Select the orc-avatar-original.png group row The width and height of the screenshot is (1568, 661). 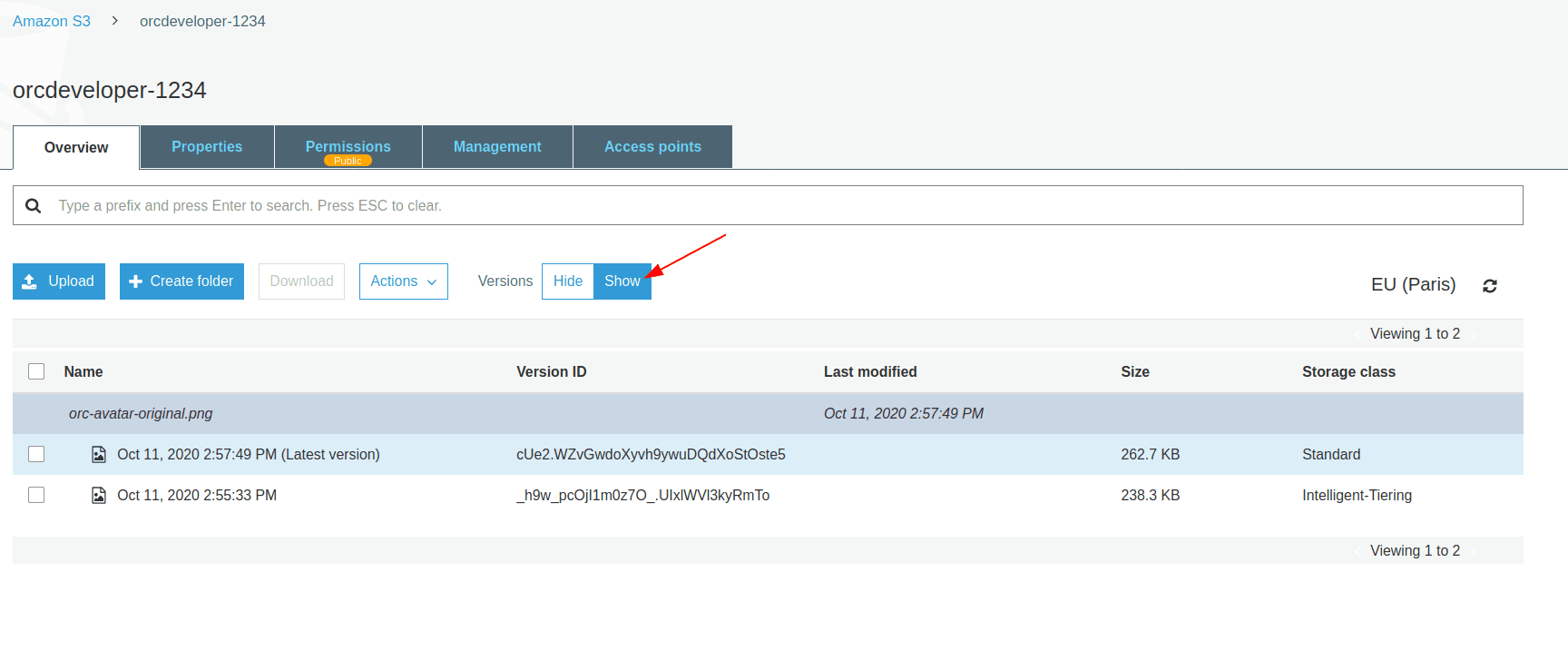tap(768, 413)
